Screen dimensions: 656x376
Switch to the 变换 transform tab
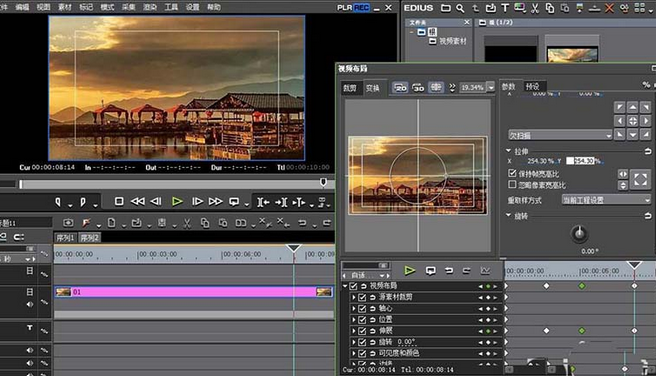(x=372, y=88)
